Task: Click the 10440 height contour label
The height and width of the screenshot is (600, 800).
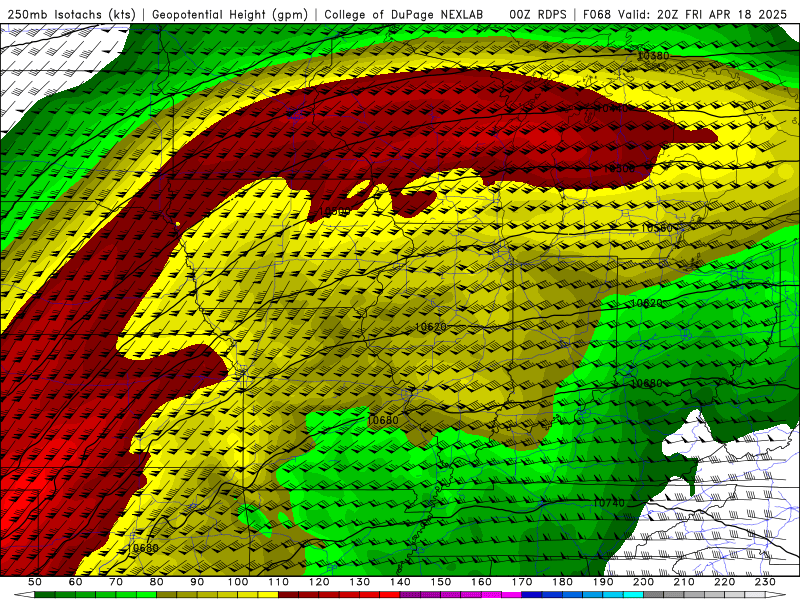Action: 612,109
